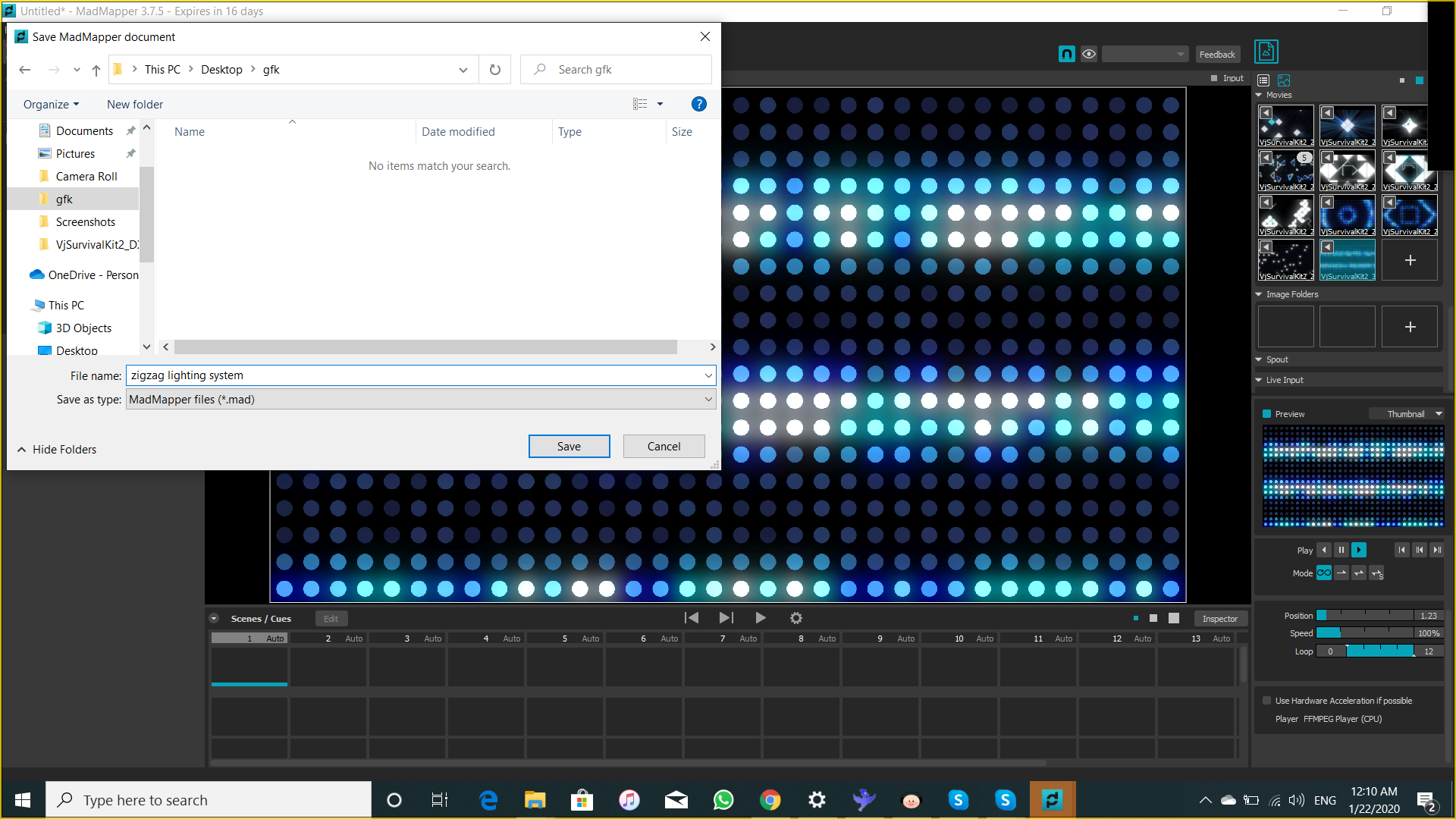This screenshot has height=819, width=1456.
Task: Open File Explorer from taskbar
Action: pyautogui.click(x=535, y=800)
